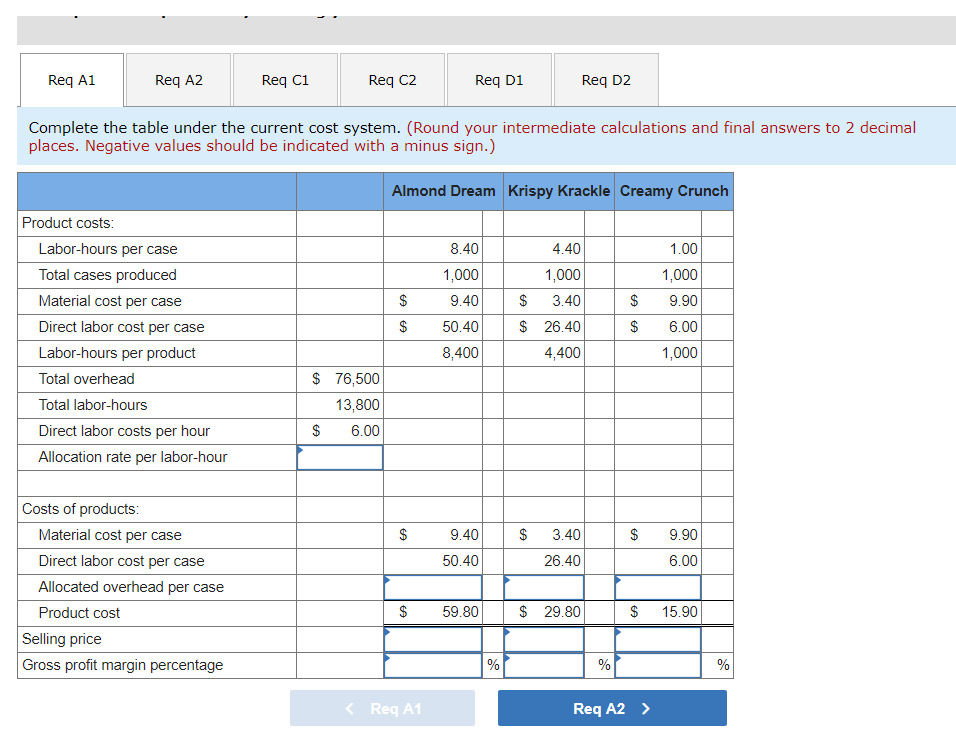The height and width of the screenshot is (739, 956).
Task: Click Almond Dream labor-hours per product 8,400
Action: [460, 353]
